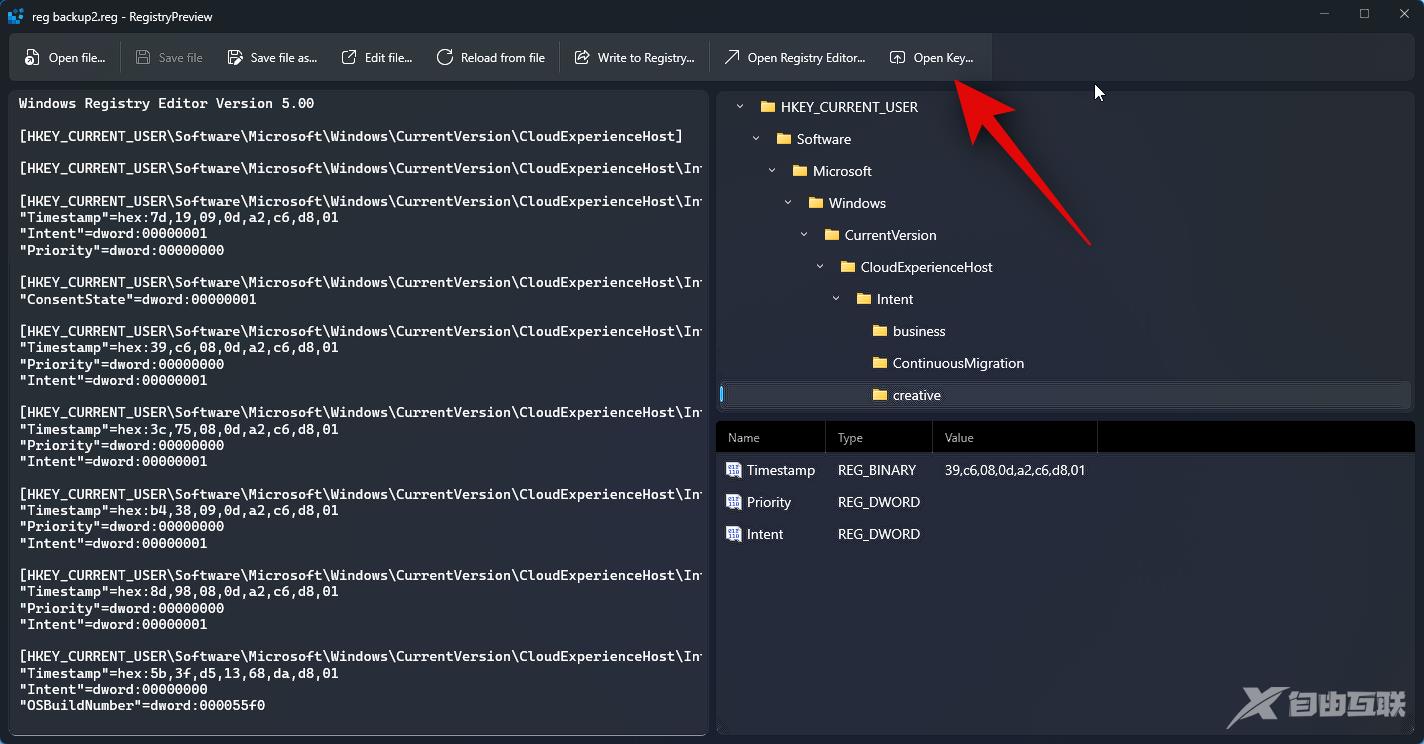Launch Open Registry Editor from toolbar

click(x=794, y=58)
